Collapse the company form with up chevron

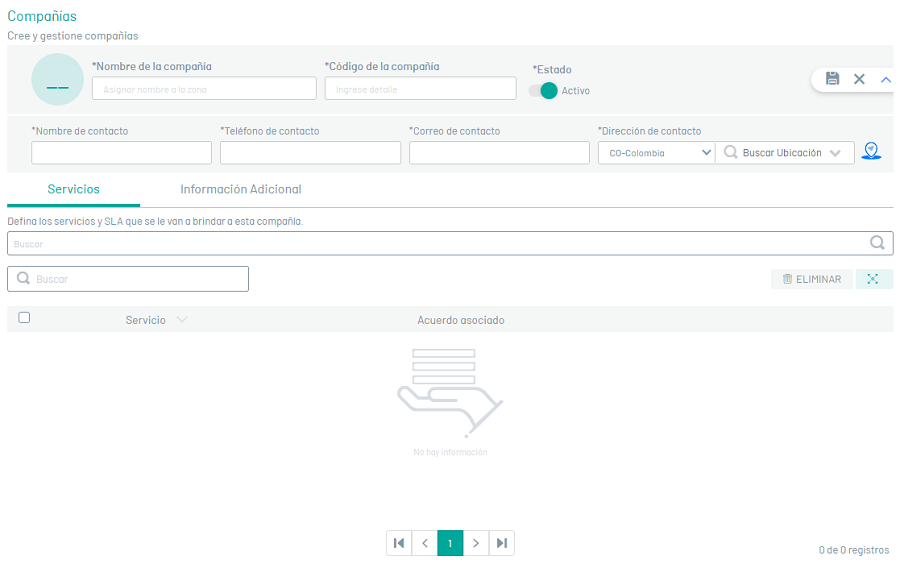pyautogui.click(x=885, y=79)
